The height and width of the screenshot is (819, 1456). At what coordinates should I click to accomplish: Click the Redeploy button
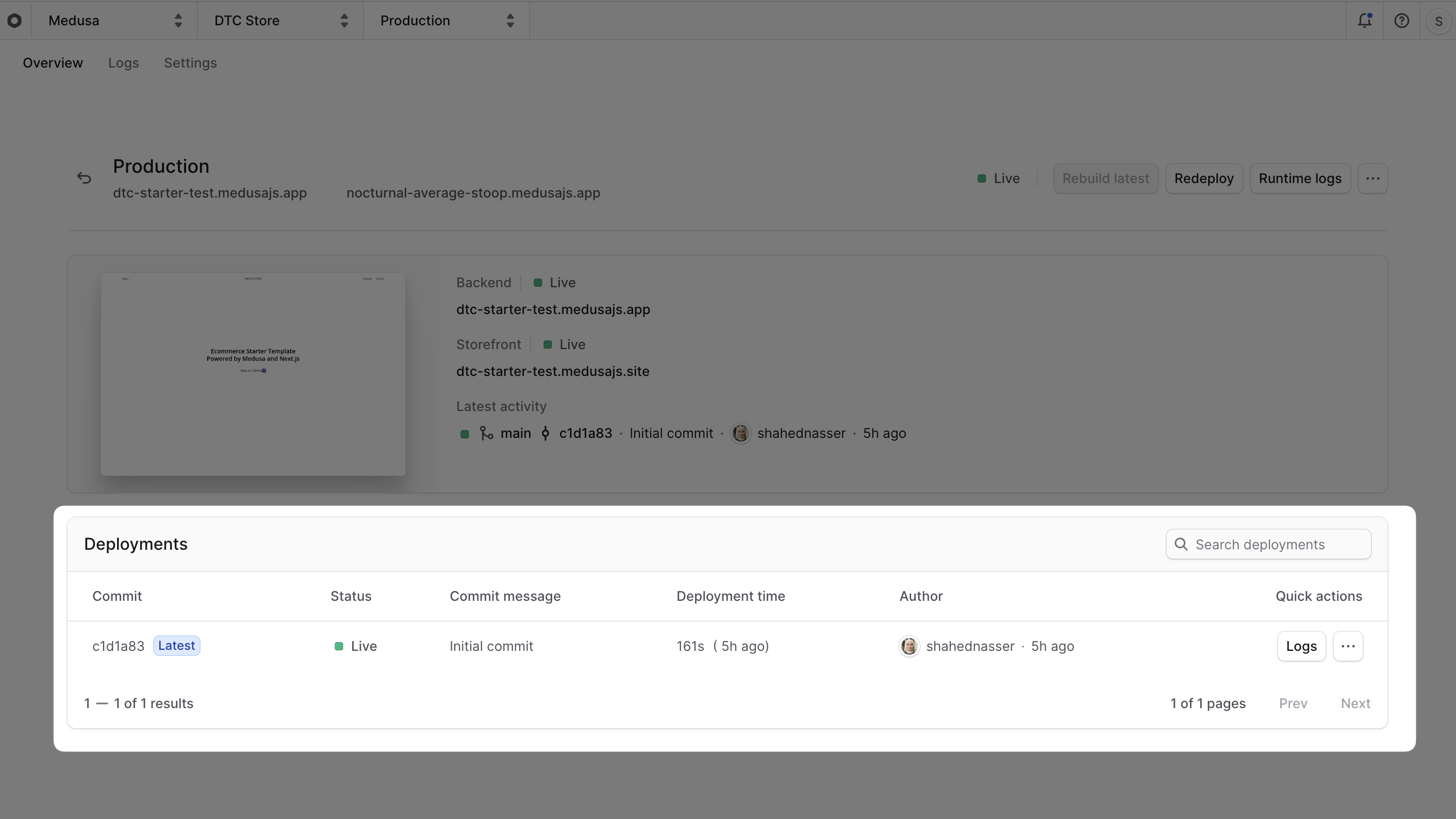point(1203,178)
